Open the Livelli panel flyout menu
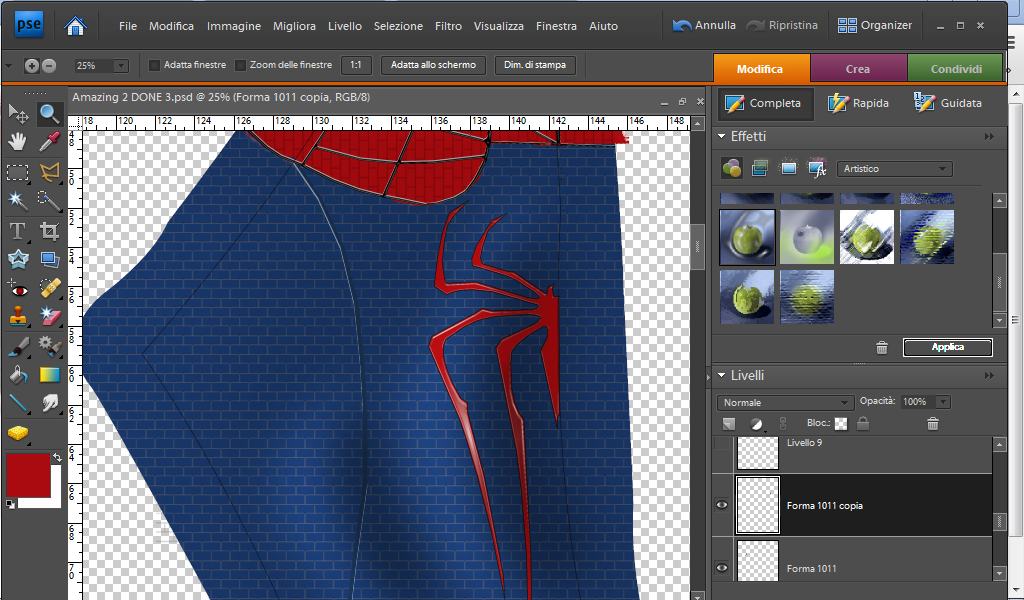The height and width of the screenshot is (600, 1024). 989,375
